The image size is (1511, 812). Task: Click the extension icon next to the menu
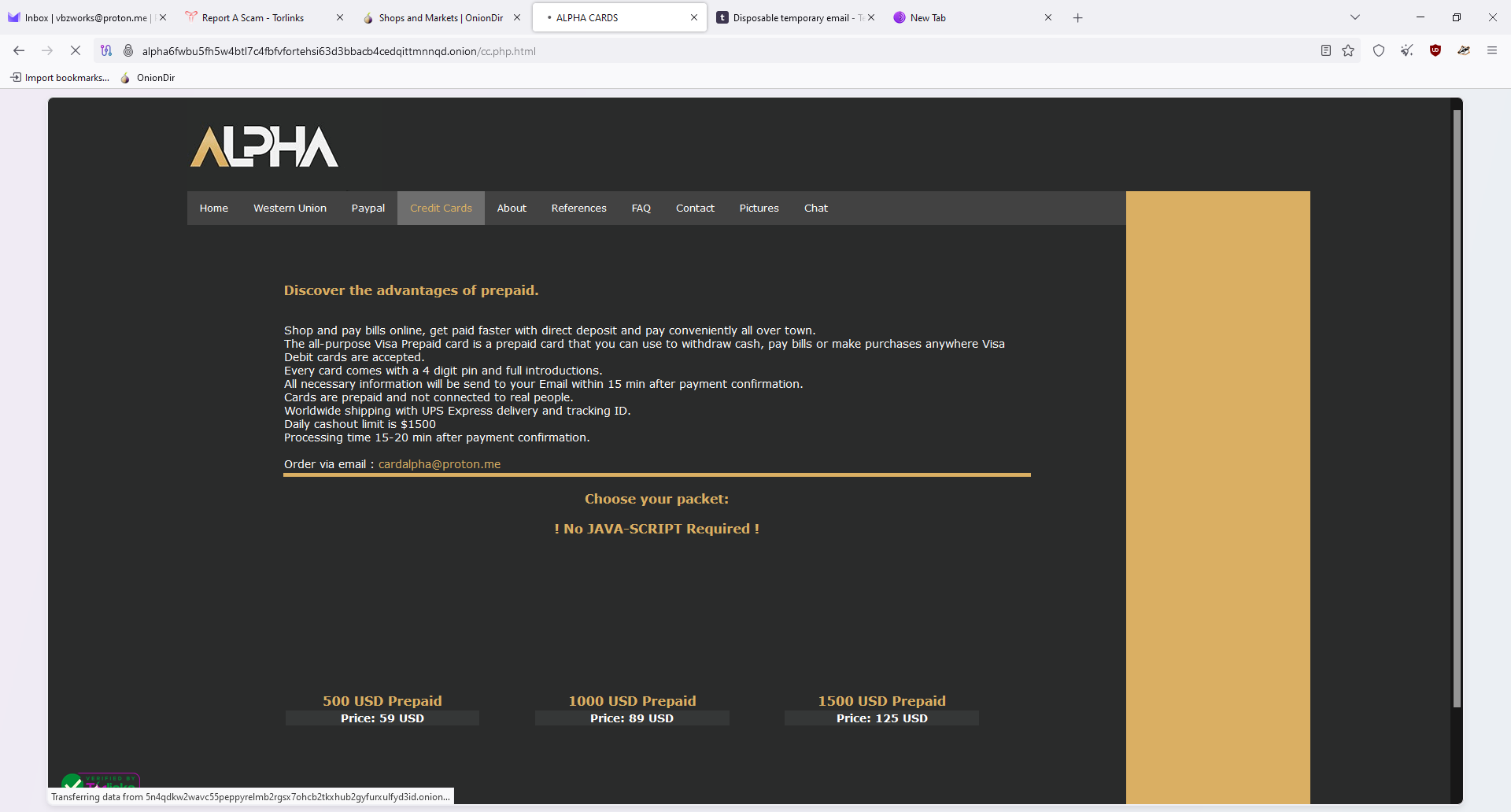click(x=1464, y=50)
